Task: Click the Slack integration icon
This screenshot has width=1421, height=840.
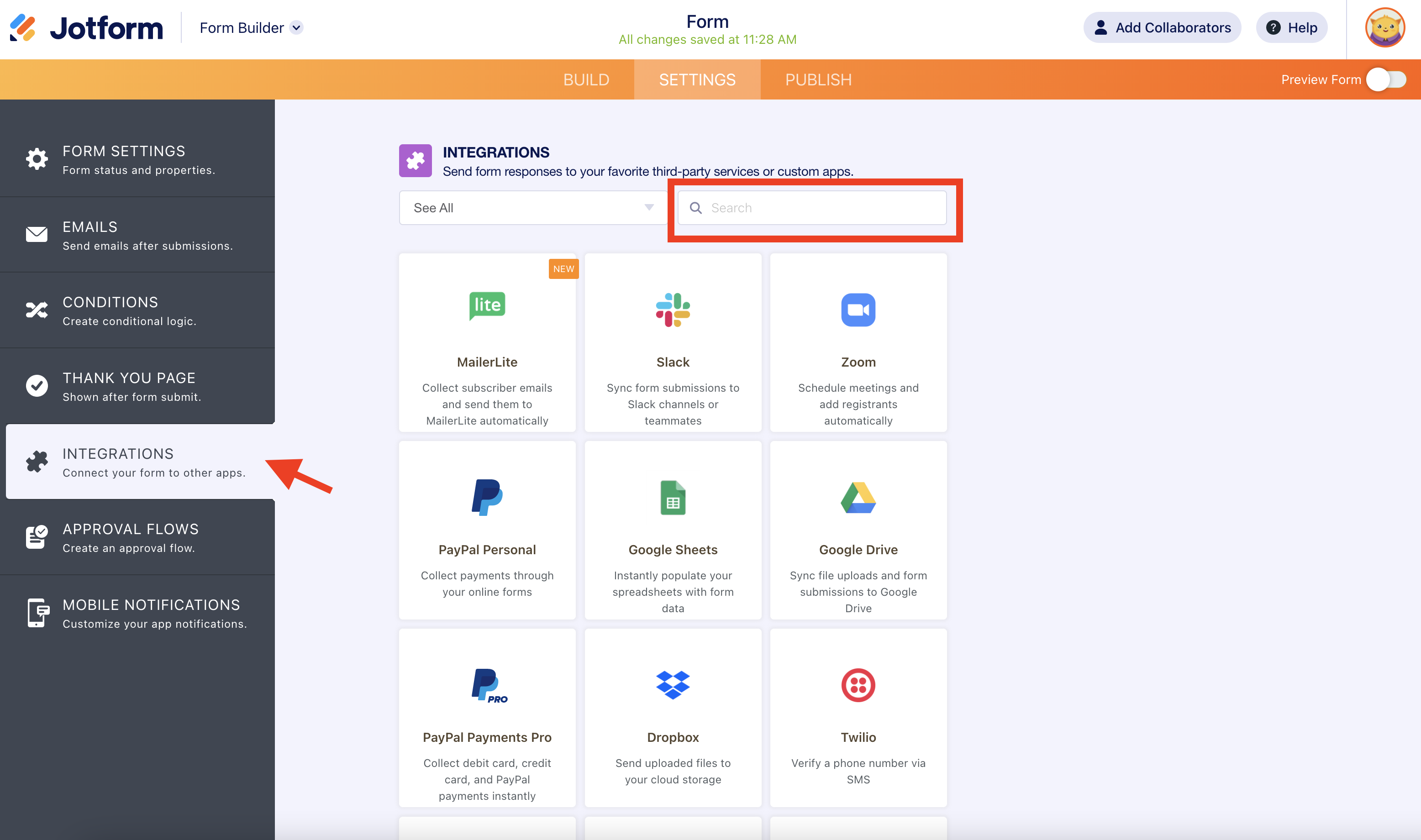Action: [x=673, y=310]
